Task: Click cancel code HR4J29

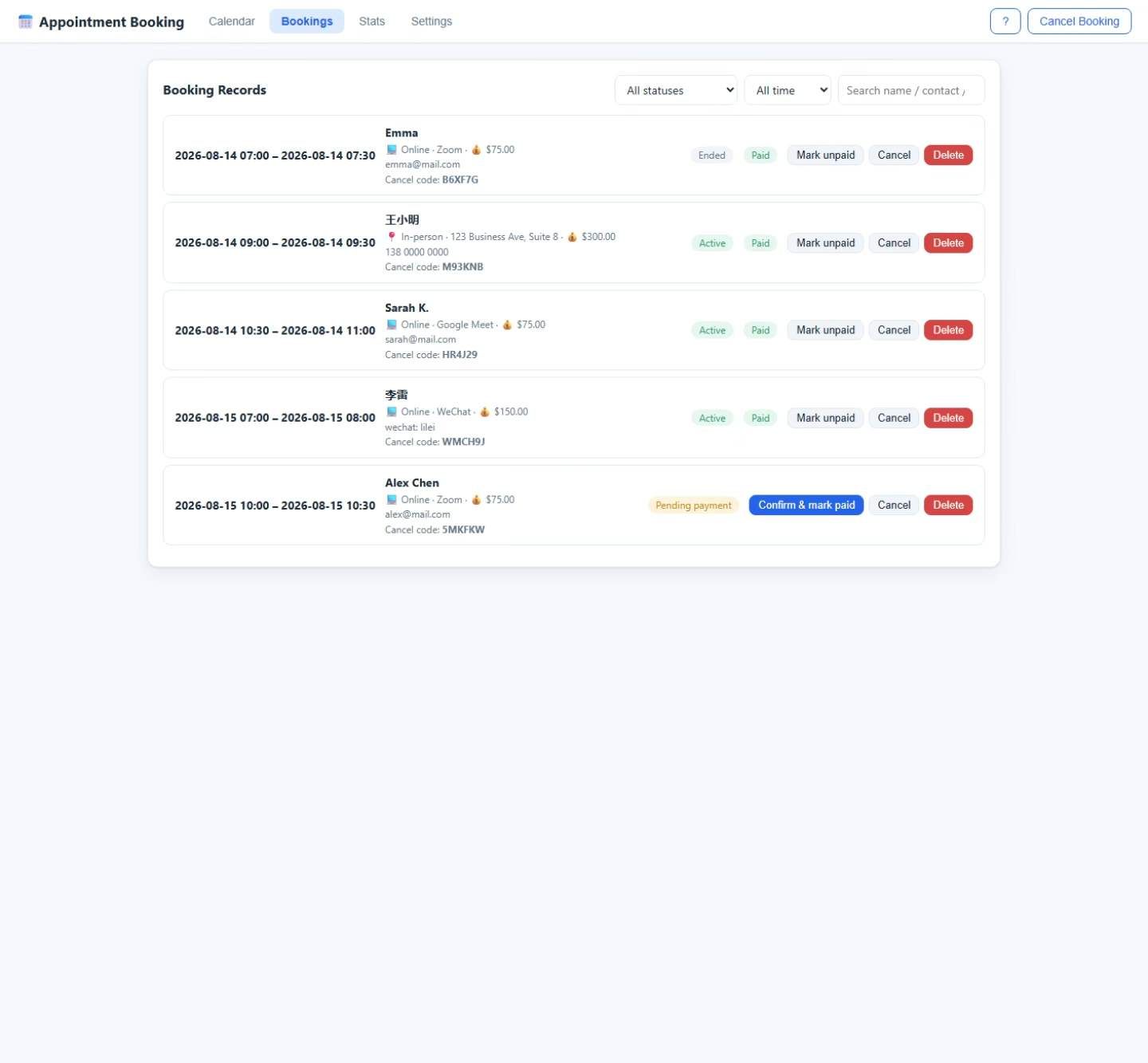Action: [460, 355]
